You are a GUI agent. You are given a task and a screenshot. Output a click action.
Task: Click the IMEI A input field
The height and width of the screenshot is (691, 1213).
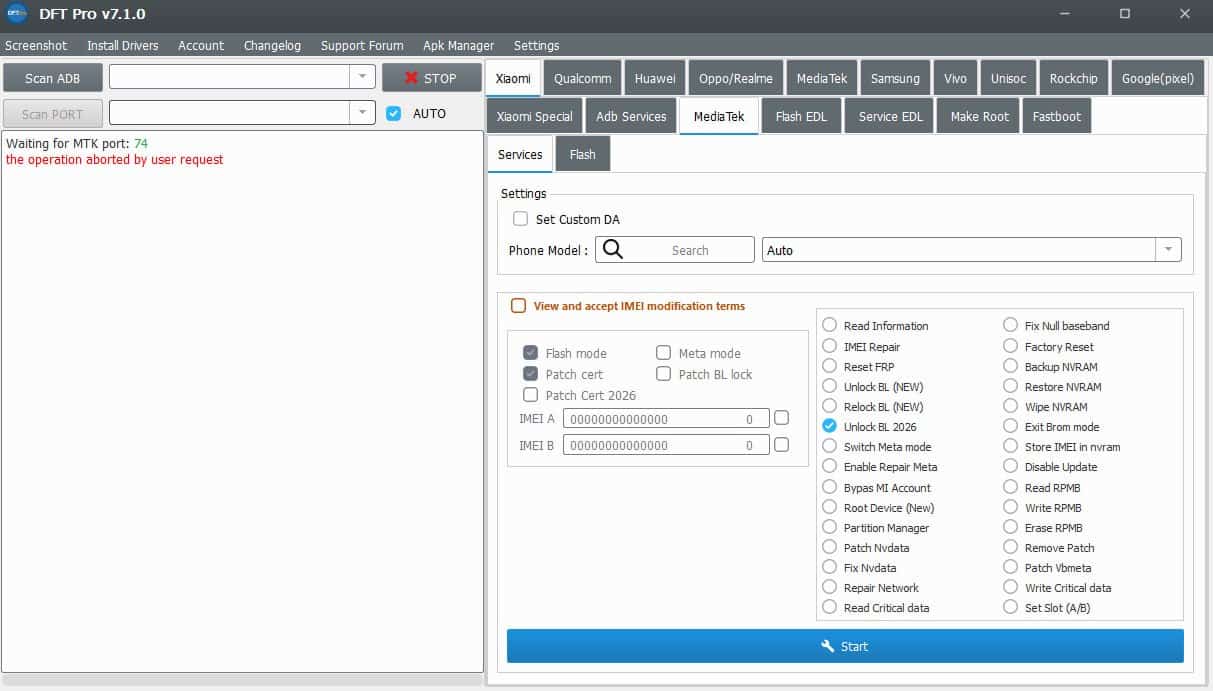click(x=666, y=419)
